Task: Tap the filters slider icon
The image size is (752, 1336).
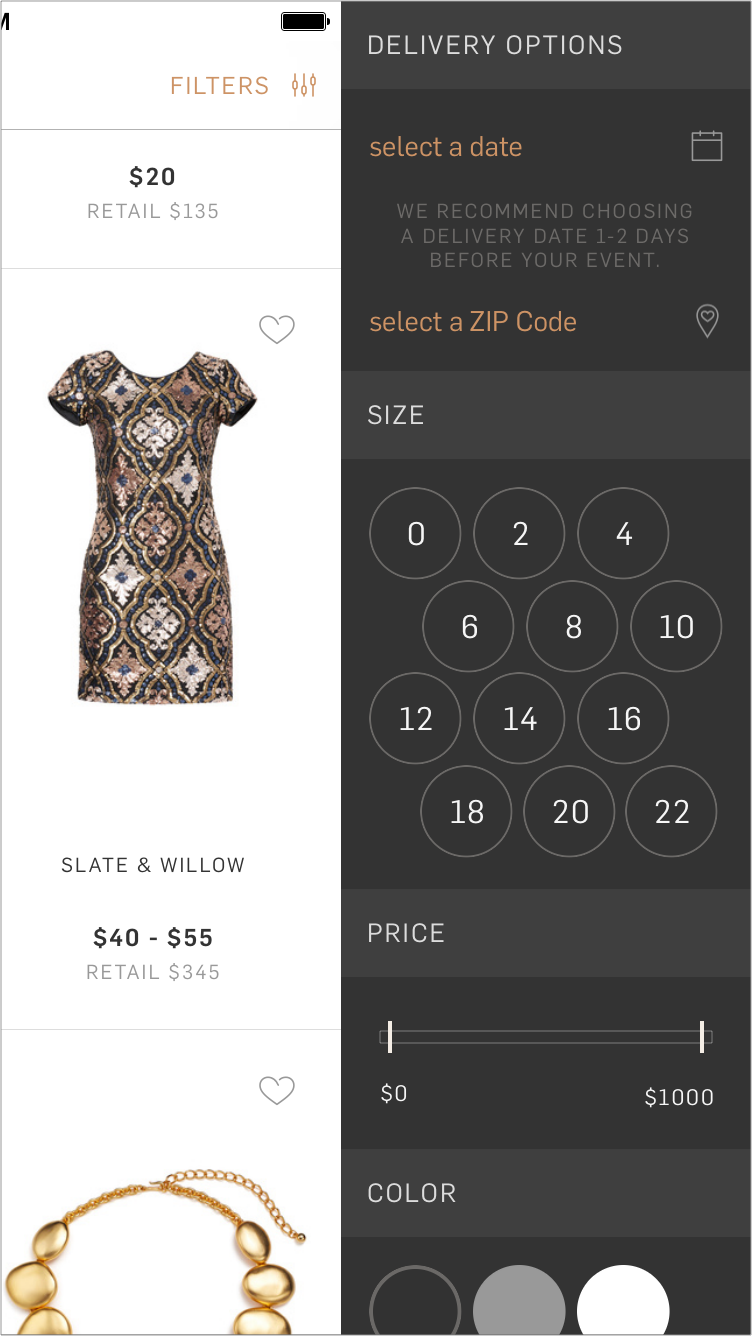Action: (304, 86)
